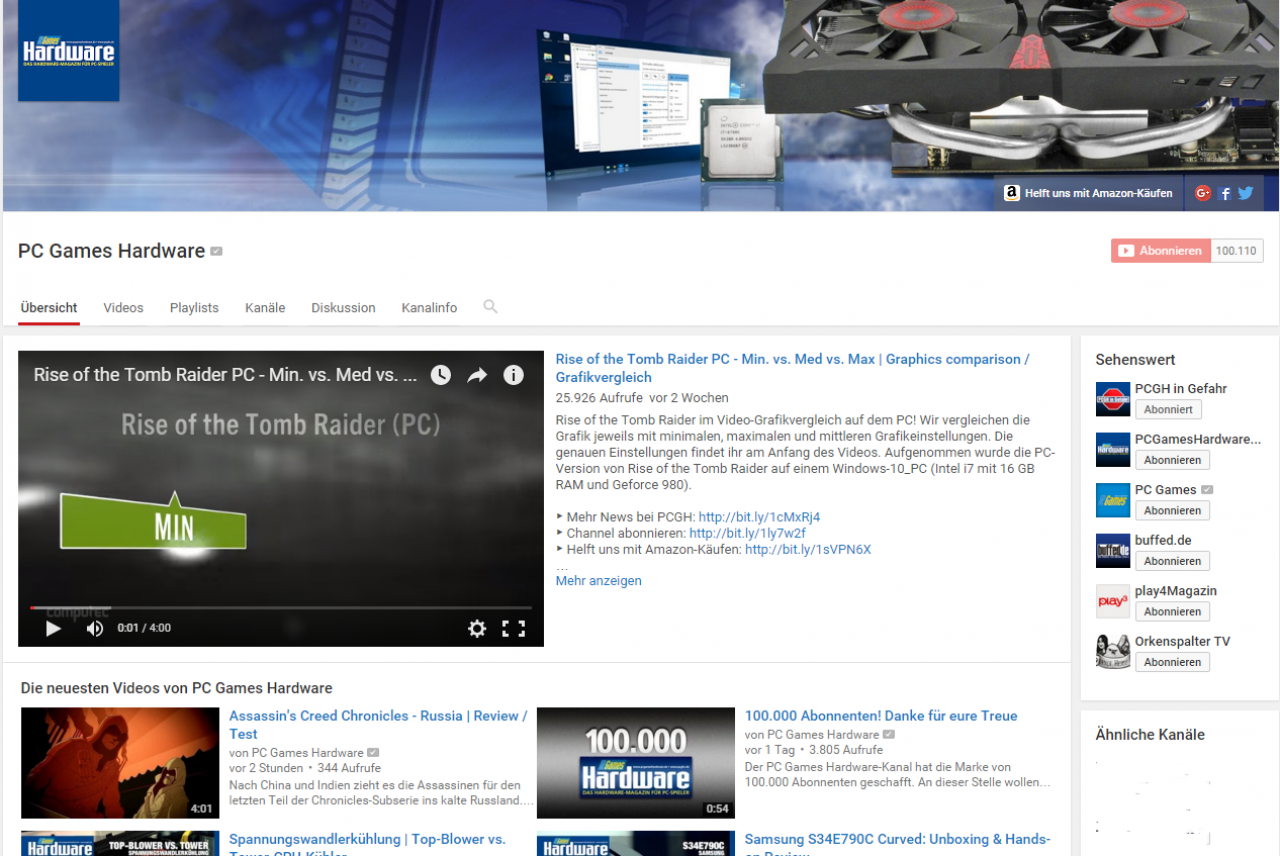Click the play4Magazin channel name
Viewport: 1280px width, 856px height.
1176,591
